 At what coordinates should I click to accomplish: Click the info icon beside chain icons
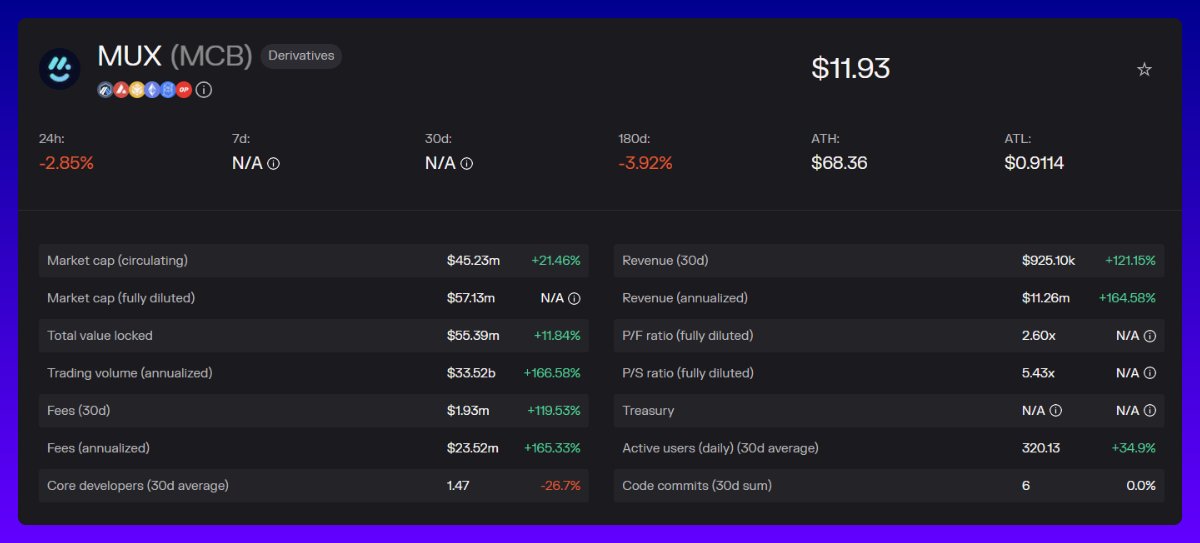coord(204,90)
